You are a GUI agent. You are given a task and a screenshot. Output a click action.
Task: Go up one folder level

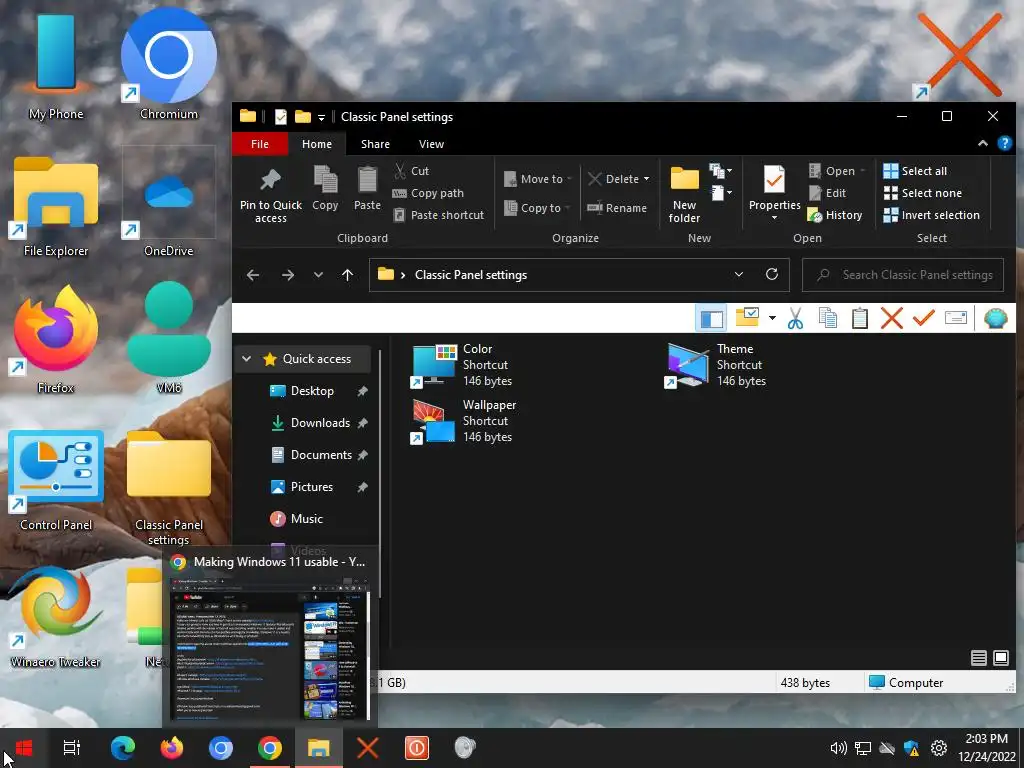pyautogui.click(x=347, y=275)
